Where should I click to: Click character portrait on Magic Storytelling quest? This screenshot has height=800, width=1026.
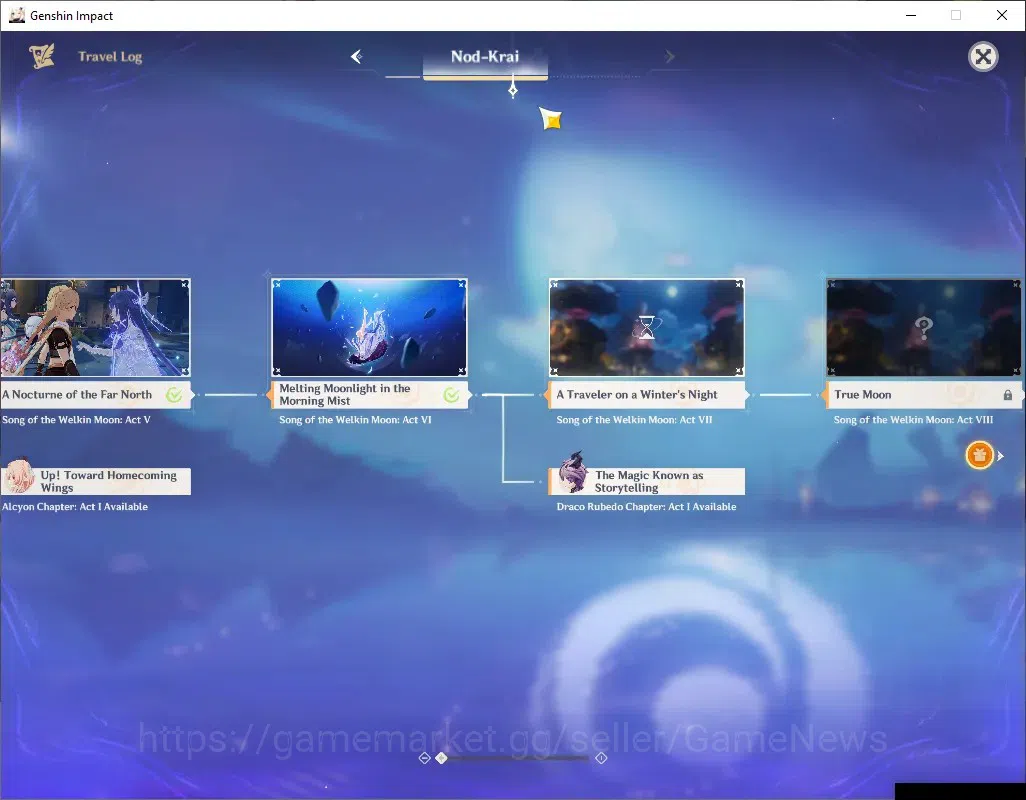pyautogui.click(x=573, y=472)
